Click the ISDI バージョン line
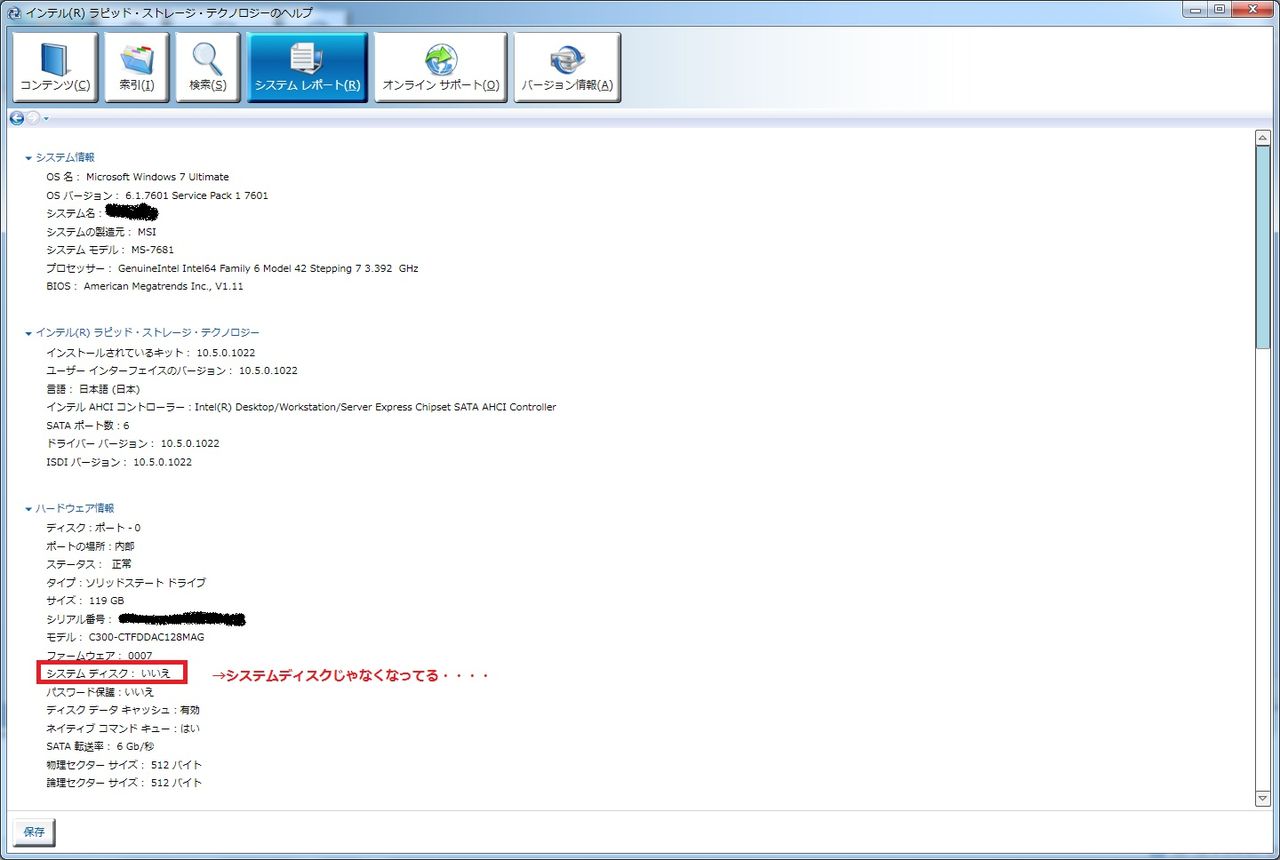Viewport: 1280px width, 860px height. [x=119, y=463]
